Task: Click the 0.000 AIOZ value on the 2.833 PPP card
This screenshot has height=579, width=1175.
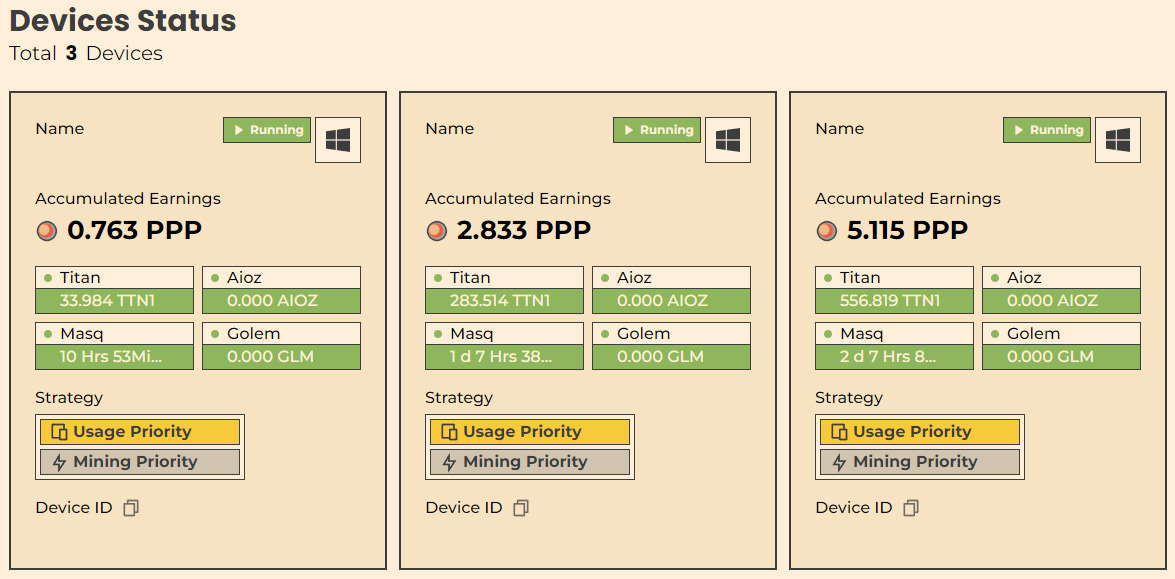Action: tap(671, 301)
